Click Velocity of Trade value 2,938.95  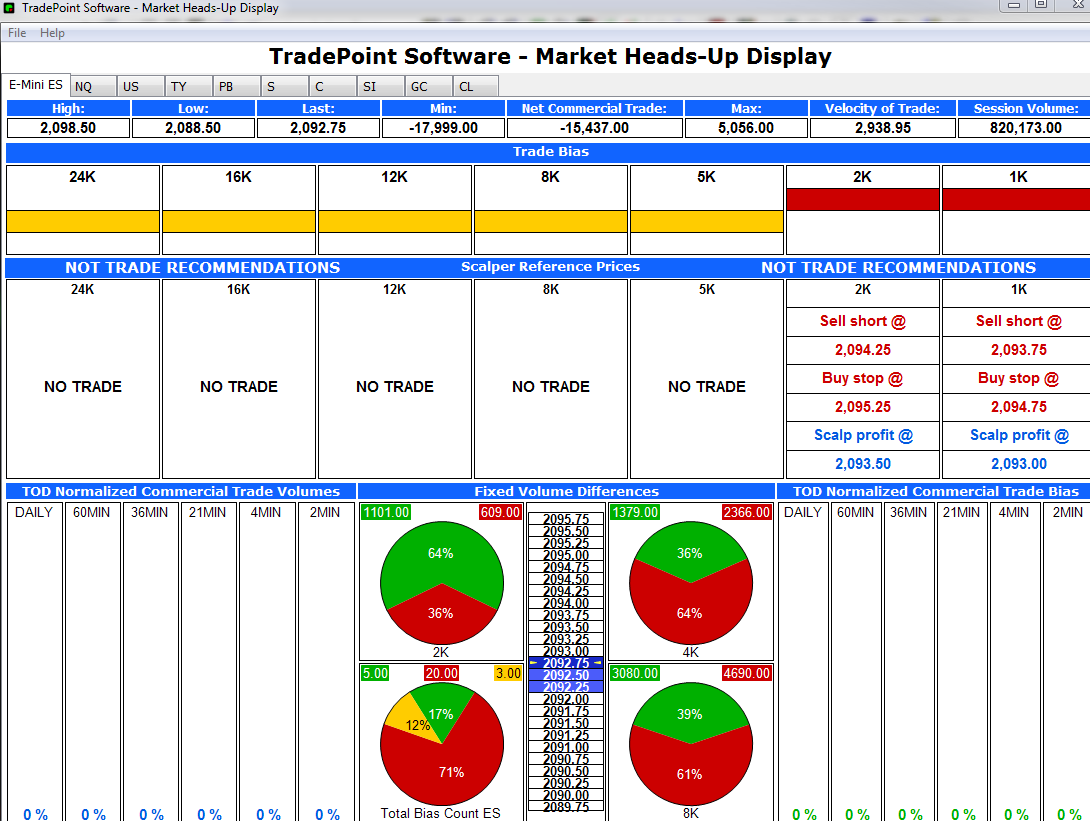(883, 128)
